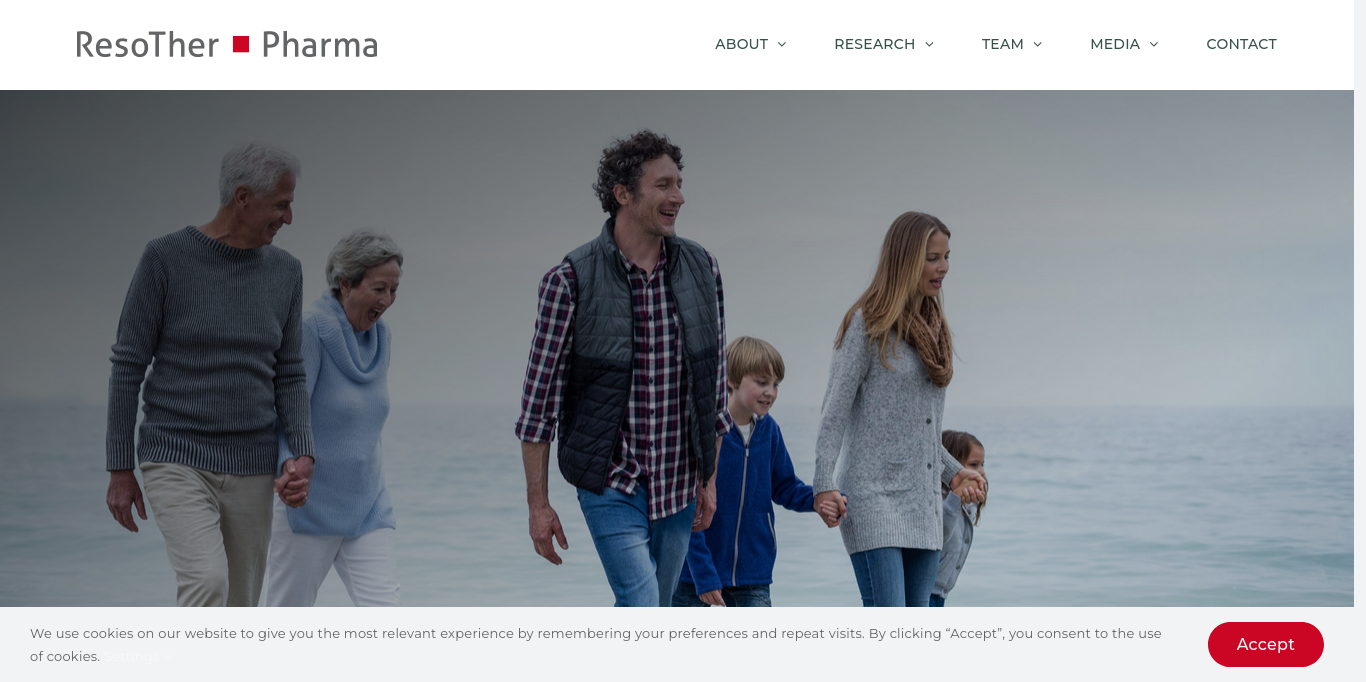Click the word Pharma in the logo
Viewport: 1366px width, 682px height.
320,44
